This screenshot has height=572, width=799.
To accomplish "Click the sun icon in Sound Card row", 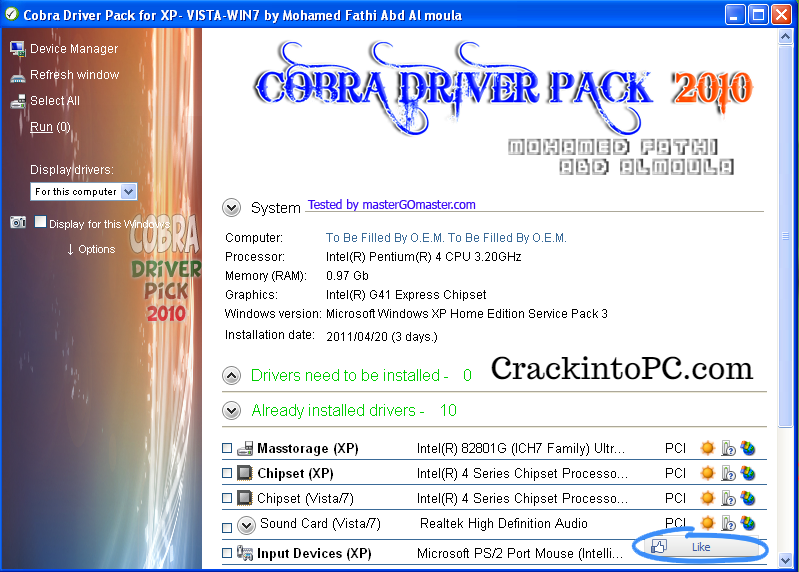I will 707,523.
